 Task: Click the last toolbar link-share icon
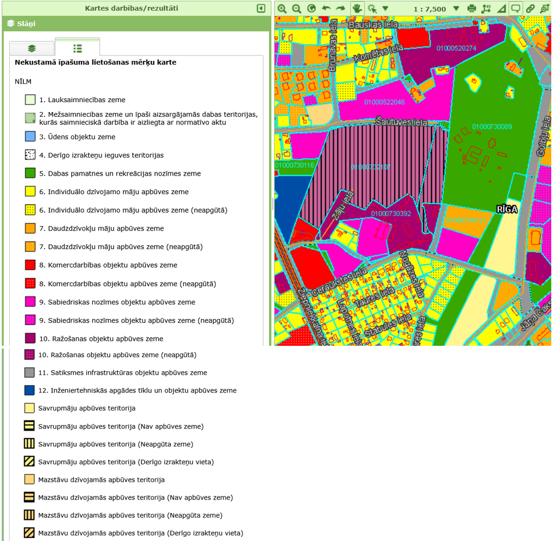point(545,8)
